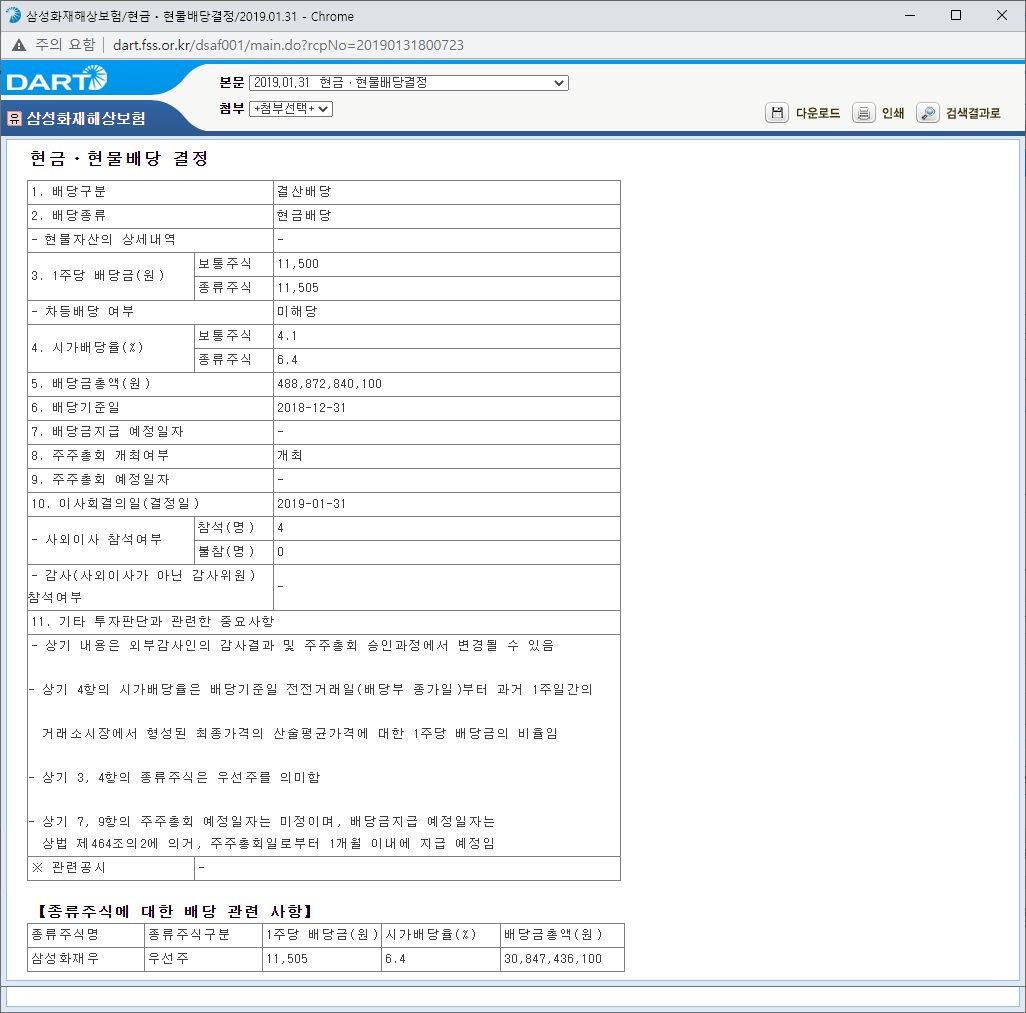Click the date 2018-12-31

coord(311,408)
